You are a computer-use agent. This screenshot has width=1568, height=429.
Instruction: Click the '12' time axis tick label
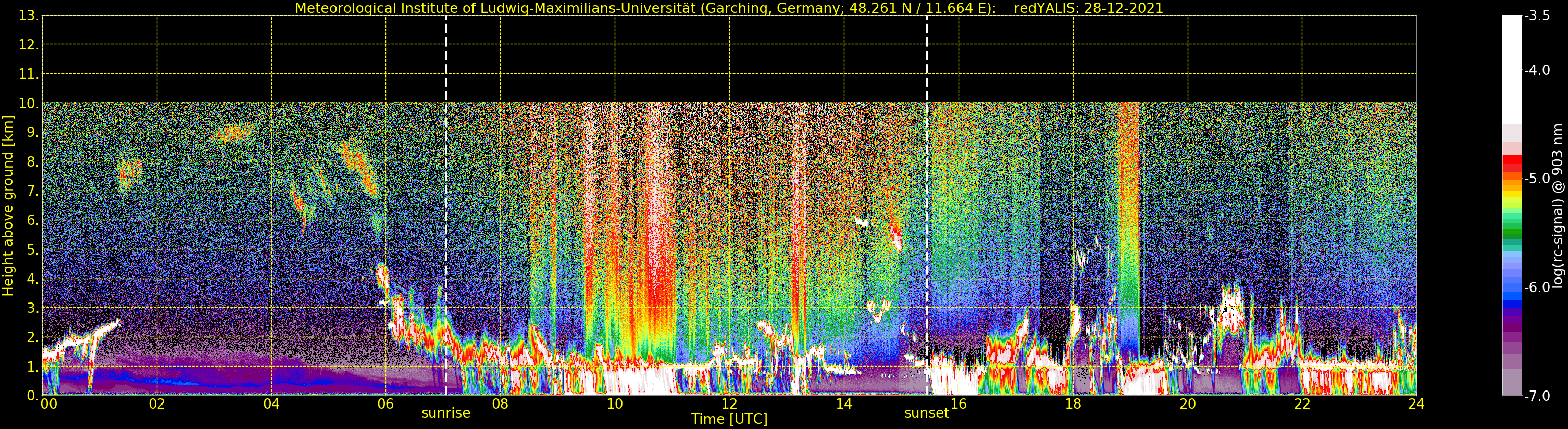[x=729, y=404]
